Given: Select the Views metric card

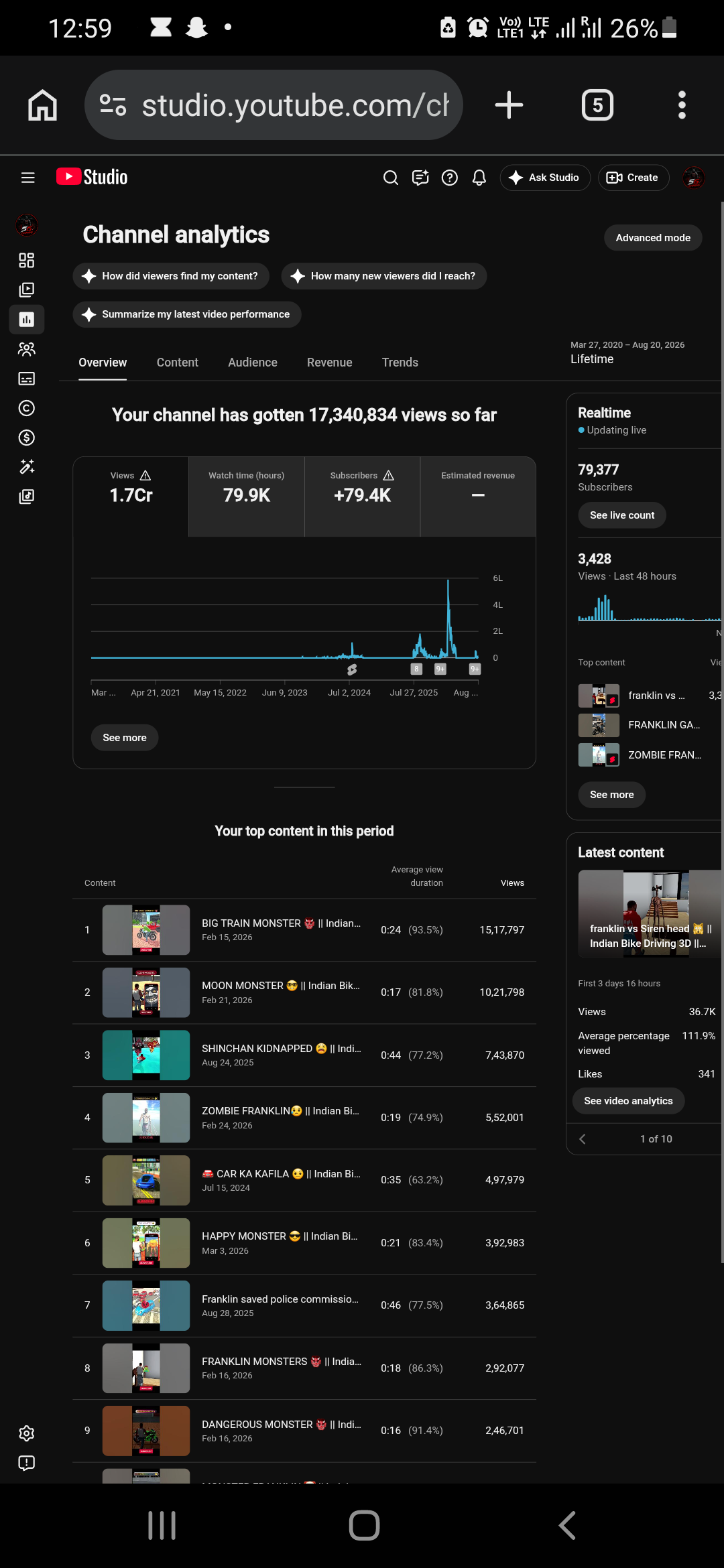Looking at the screenshot, I should coord(131,497).
